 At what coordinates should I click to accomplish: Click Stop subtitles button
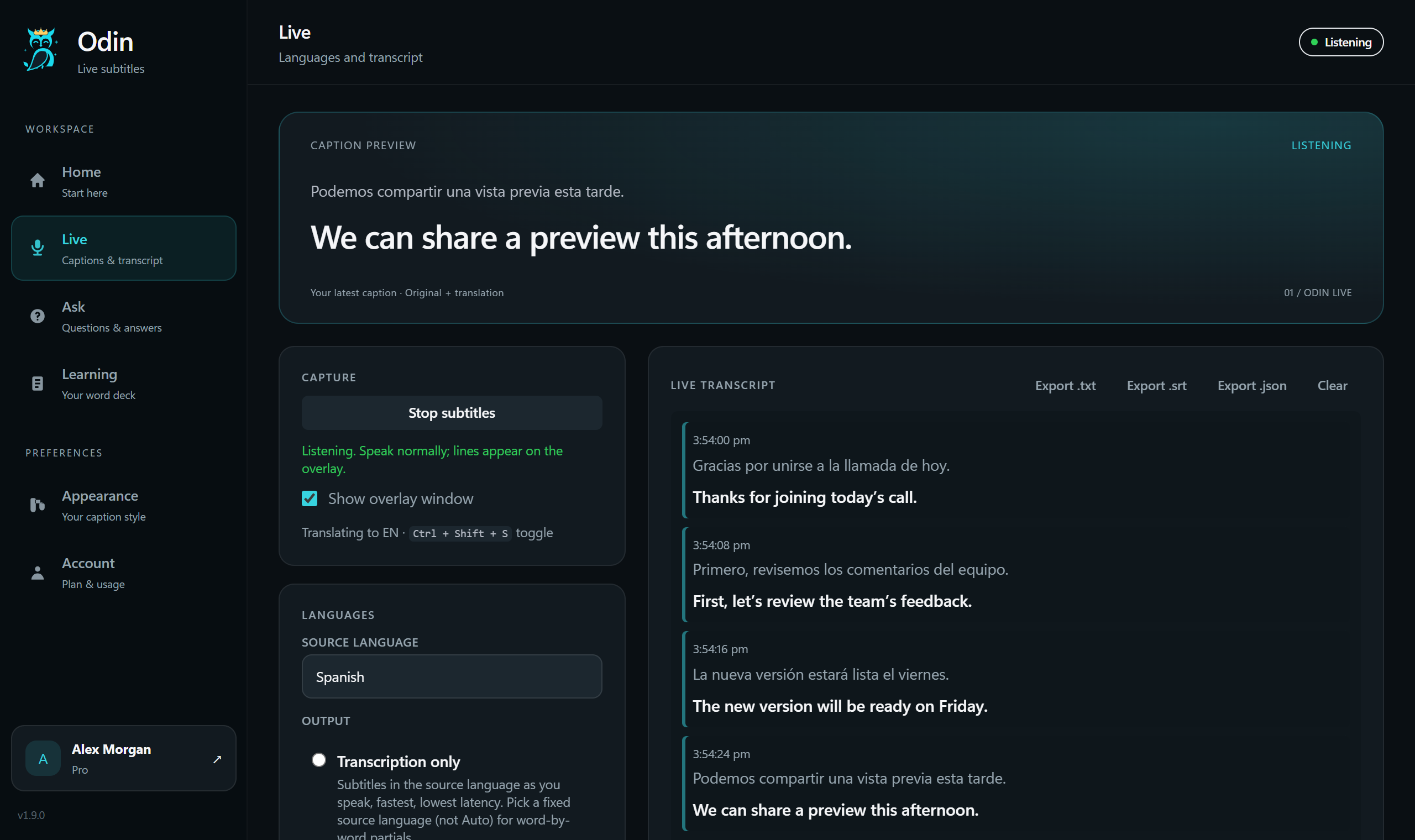coord(452,413)
